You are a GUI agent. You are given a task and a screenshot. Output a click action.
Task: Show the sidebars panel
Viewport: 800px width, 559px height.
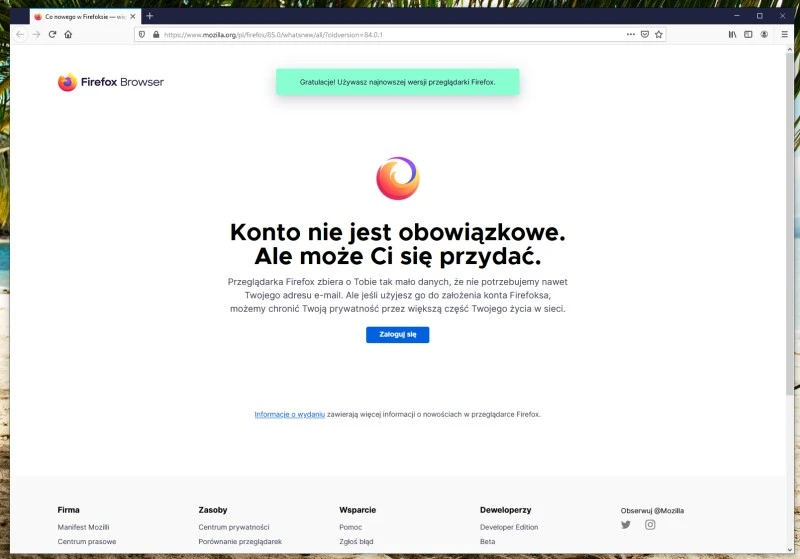pos(748,35)
